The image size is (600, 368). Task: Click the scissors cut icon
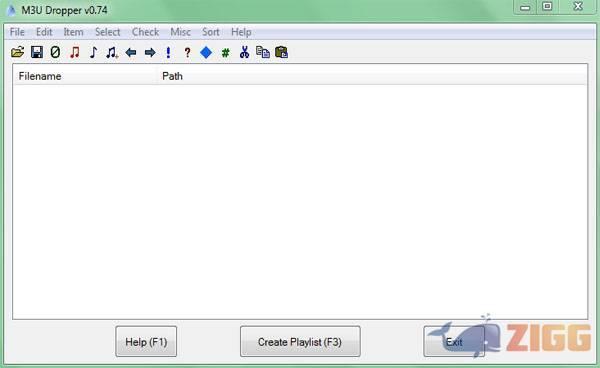[x=244, y=52]
